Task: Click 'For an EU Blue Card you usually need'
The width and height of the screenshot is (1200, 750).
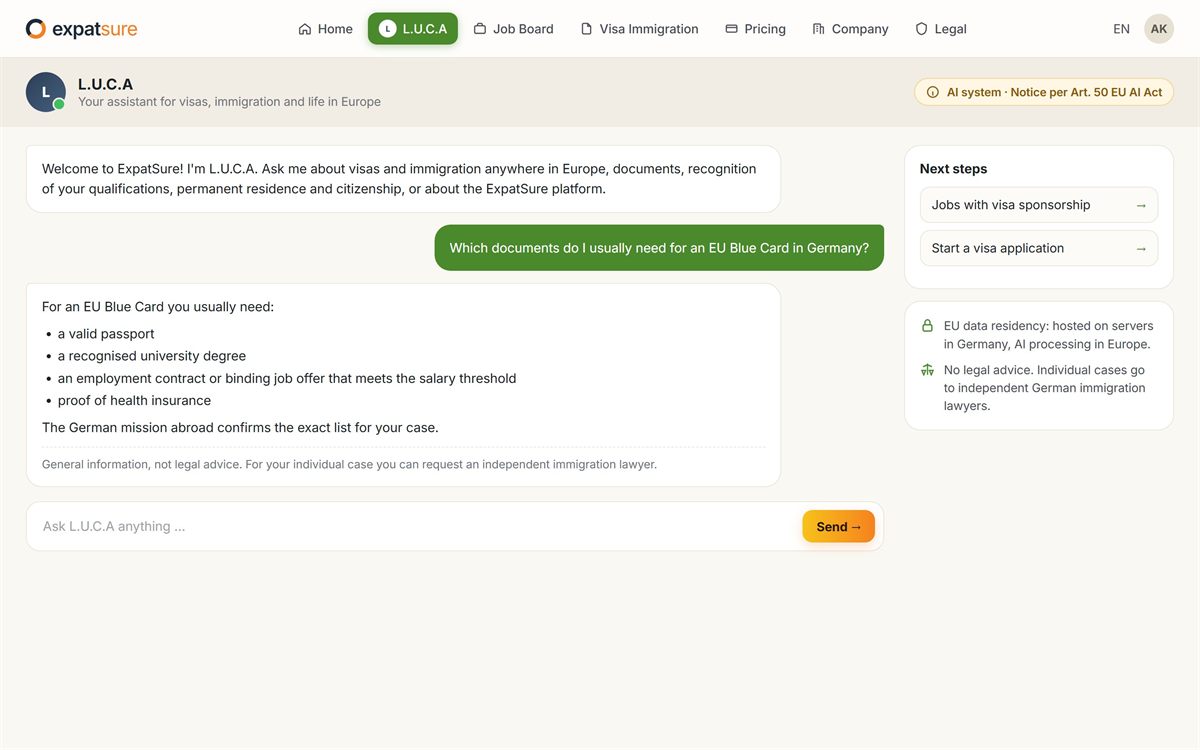Action: click(x=158, y=307)
